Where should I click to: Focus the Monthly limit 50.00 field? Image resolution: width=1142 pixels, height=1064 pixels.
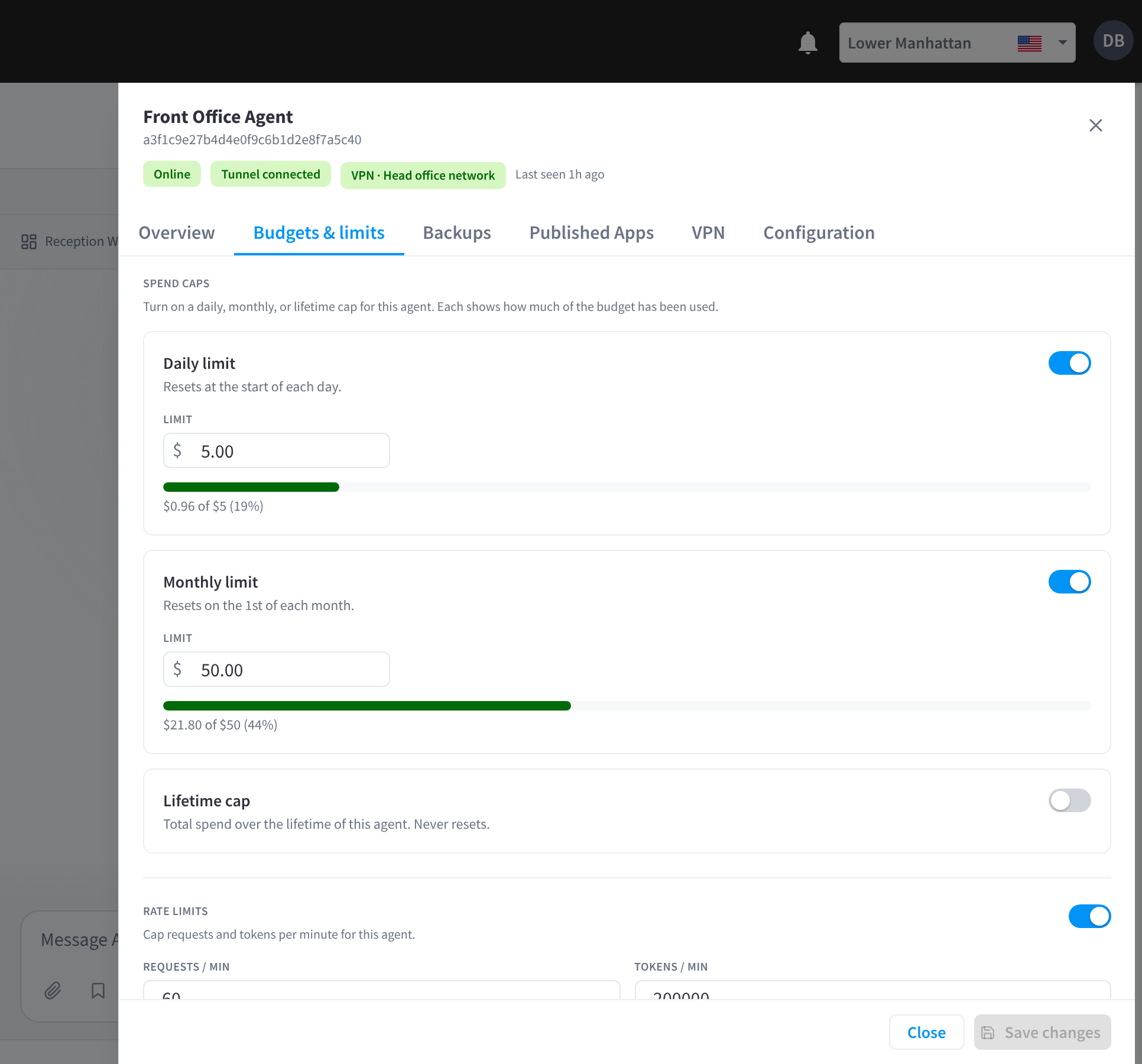click(x=277, y=669)
